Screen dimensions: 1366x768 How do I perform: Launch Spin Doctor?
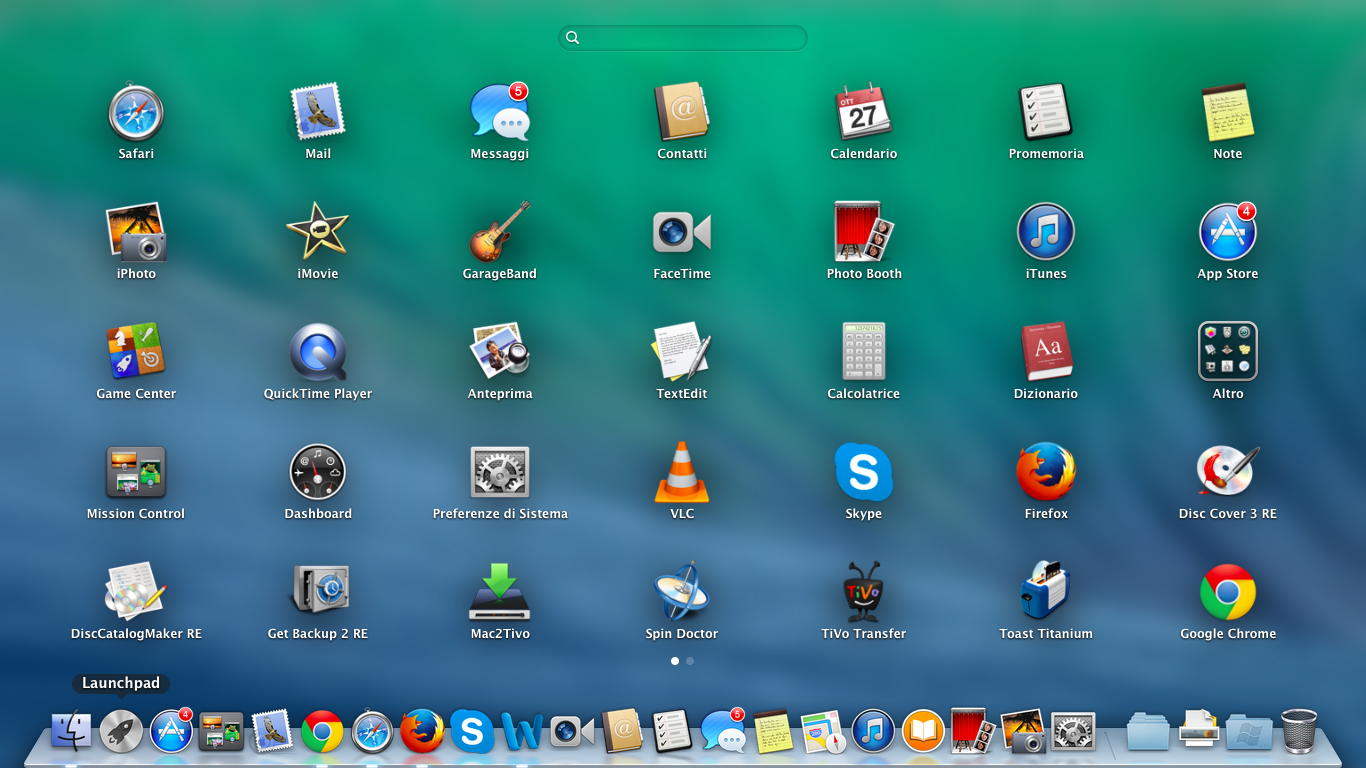(x=682, y=593)
